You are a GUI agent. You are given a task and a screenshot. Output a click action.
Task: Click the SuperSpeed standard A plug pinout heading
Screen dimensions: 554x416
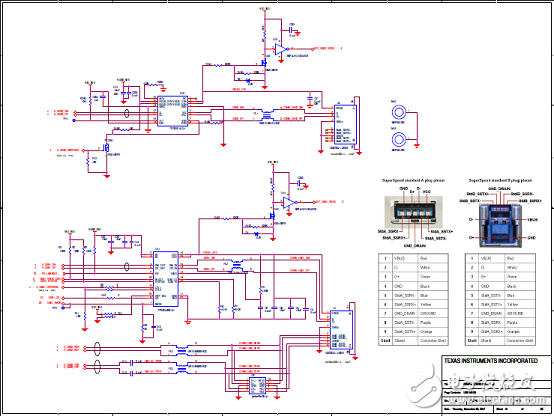[413, 180]
